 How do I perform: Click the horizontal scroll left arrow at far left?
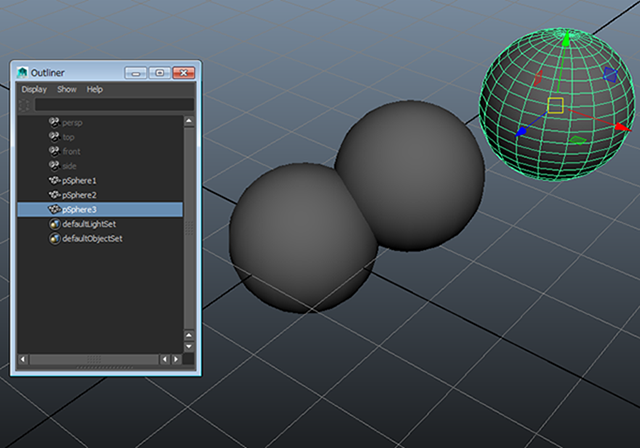coord(23,359)
